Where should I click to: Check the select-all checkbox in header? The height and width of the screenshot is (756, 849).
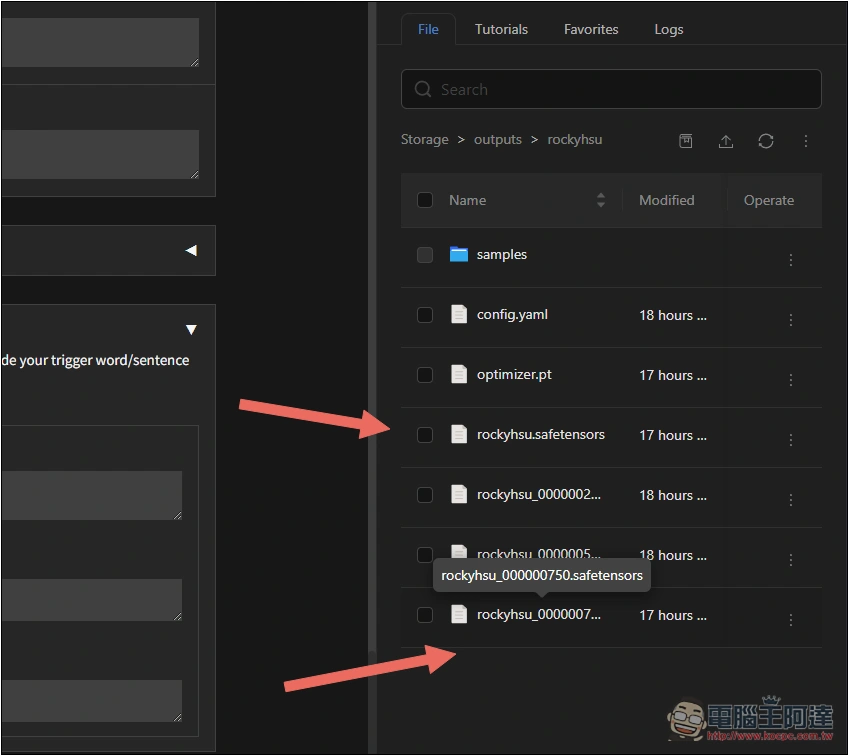pos(425,200)
